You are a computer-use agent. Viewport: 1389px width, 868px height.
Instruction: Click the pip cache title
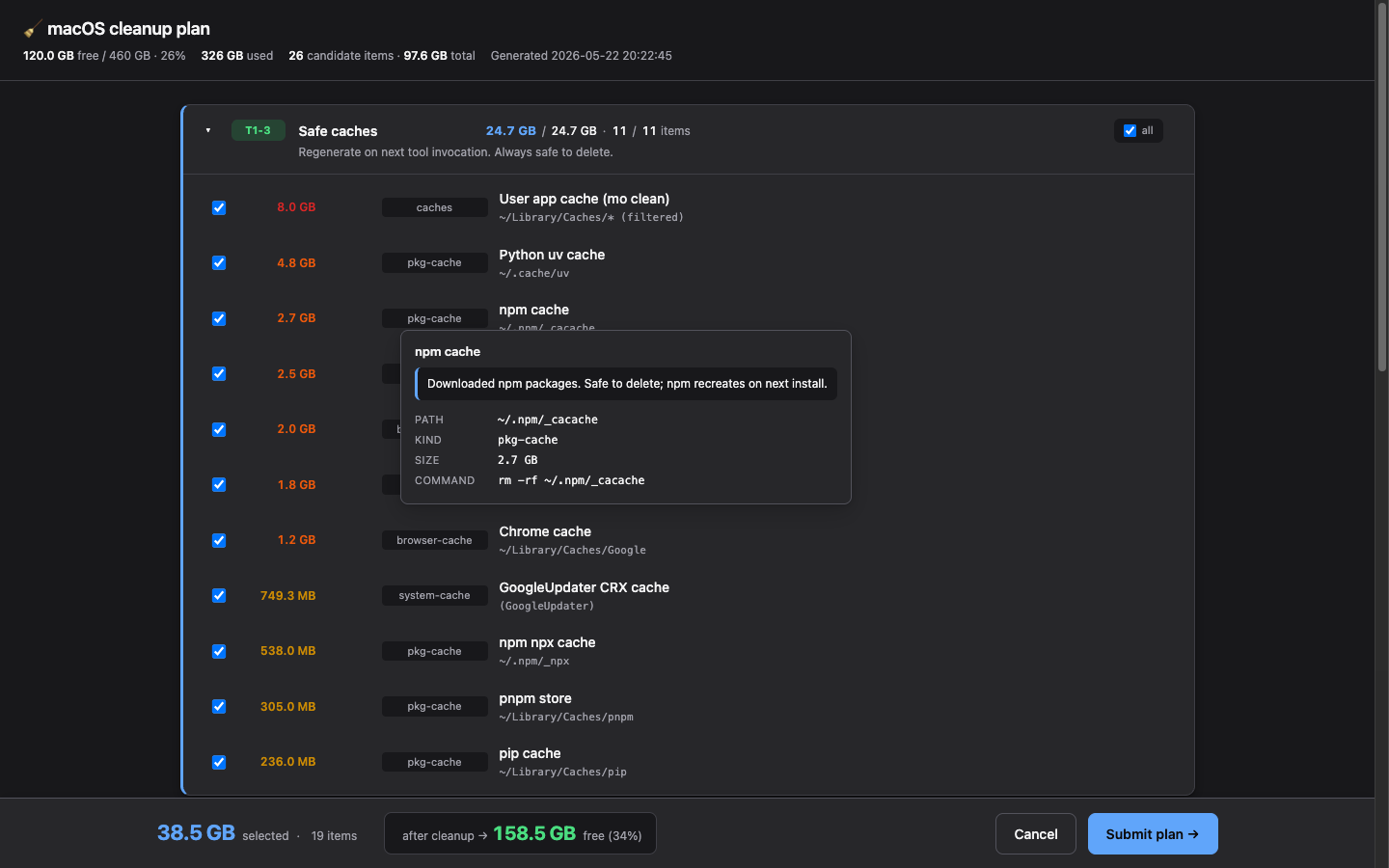(530, 753)
